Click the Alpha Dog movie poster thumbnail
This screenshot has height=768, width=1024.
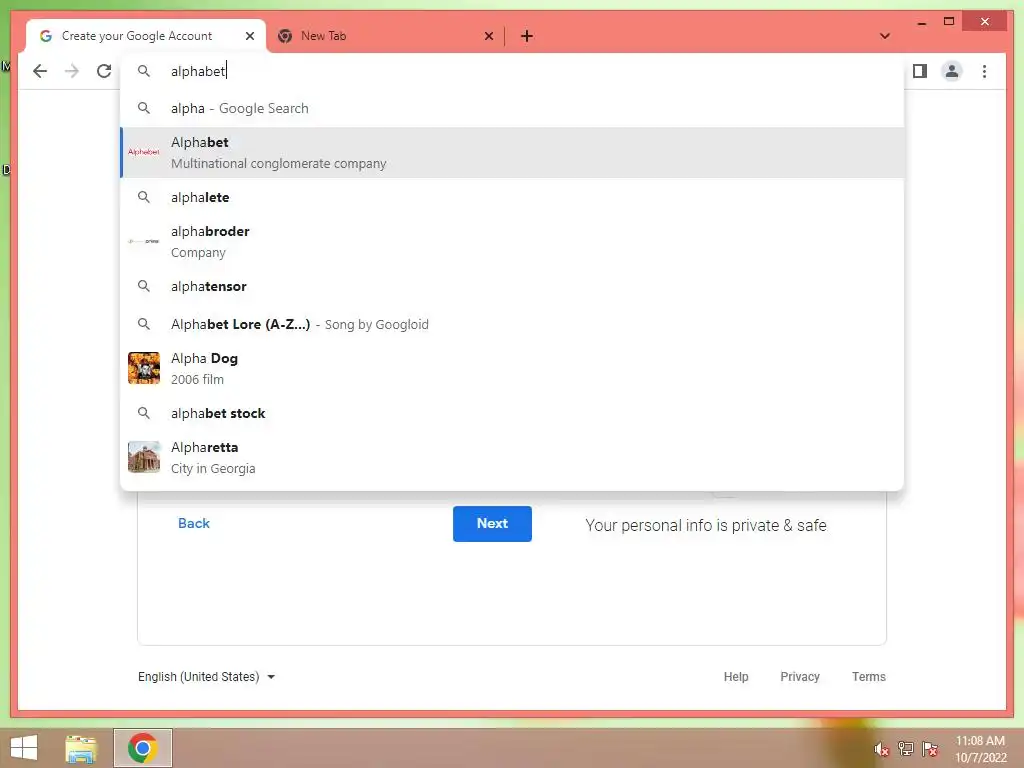(x=144, y=368)
